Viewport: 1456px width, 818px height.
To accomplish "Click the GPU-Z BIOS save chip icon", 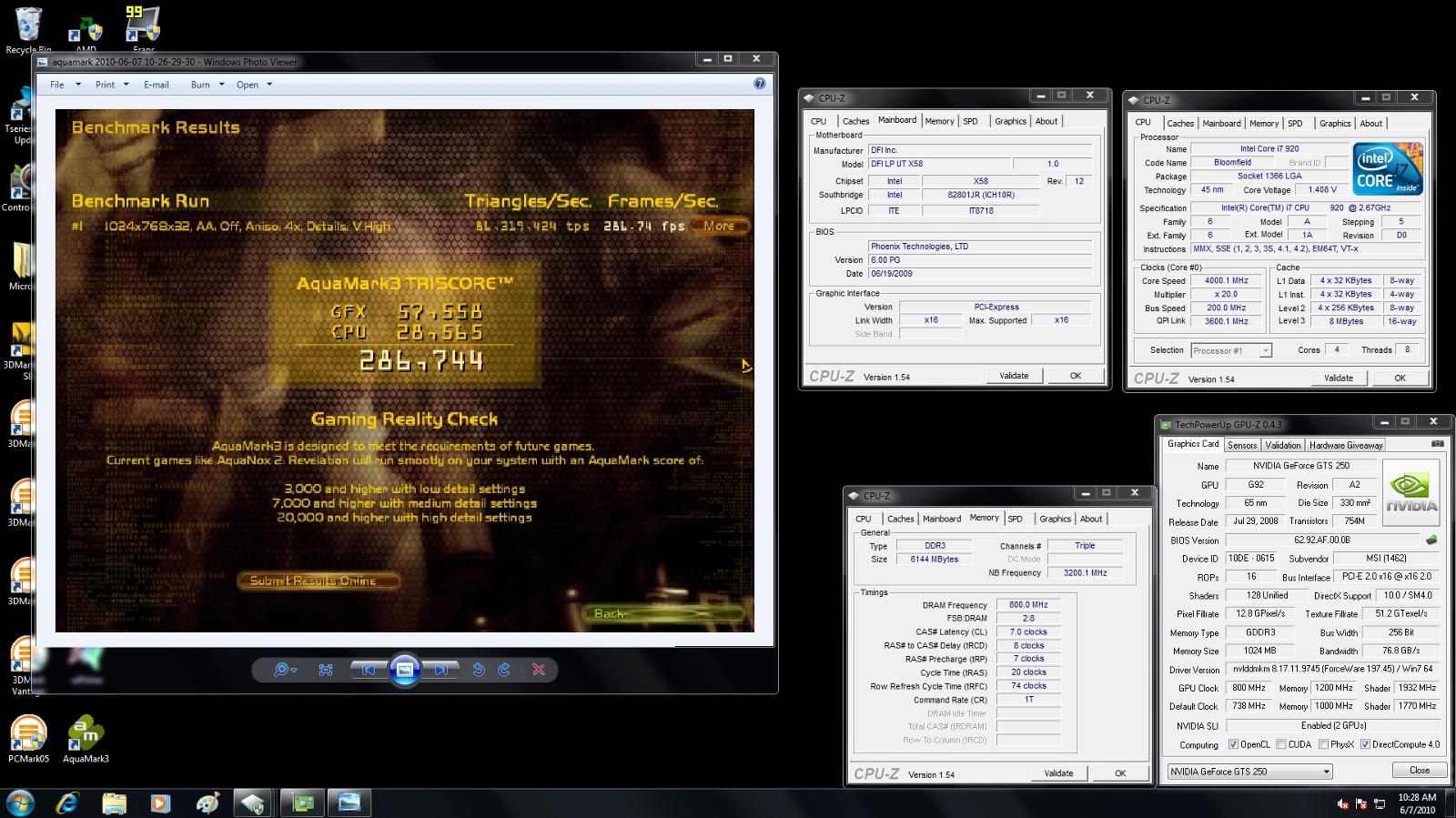I will pos(1431,540).
